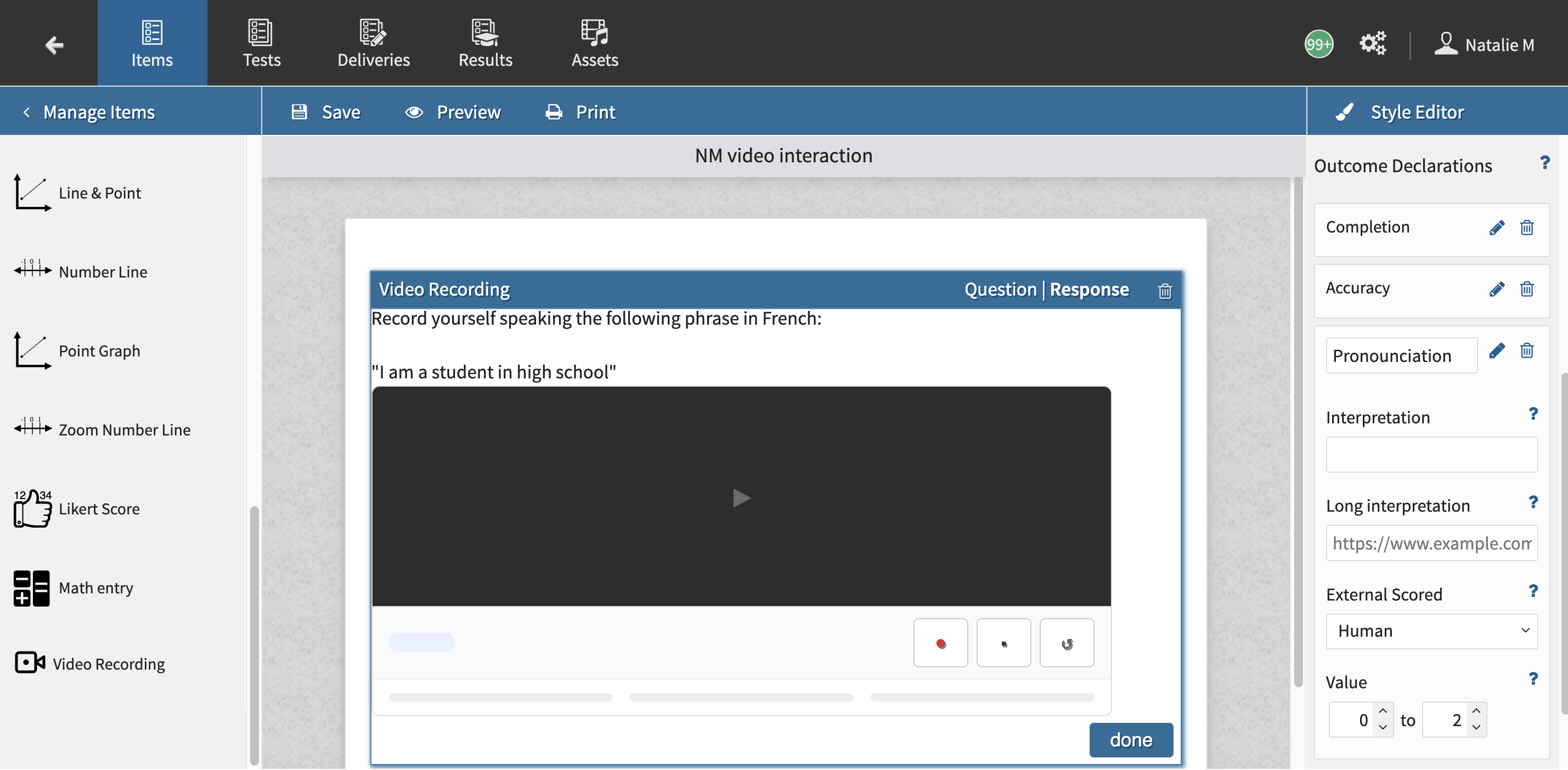Open the Items tab
Image resolution: width=1568 pixels, height=770 pixels.
click(152, 43)
